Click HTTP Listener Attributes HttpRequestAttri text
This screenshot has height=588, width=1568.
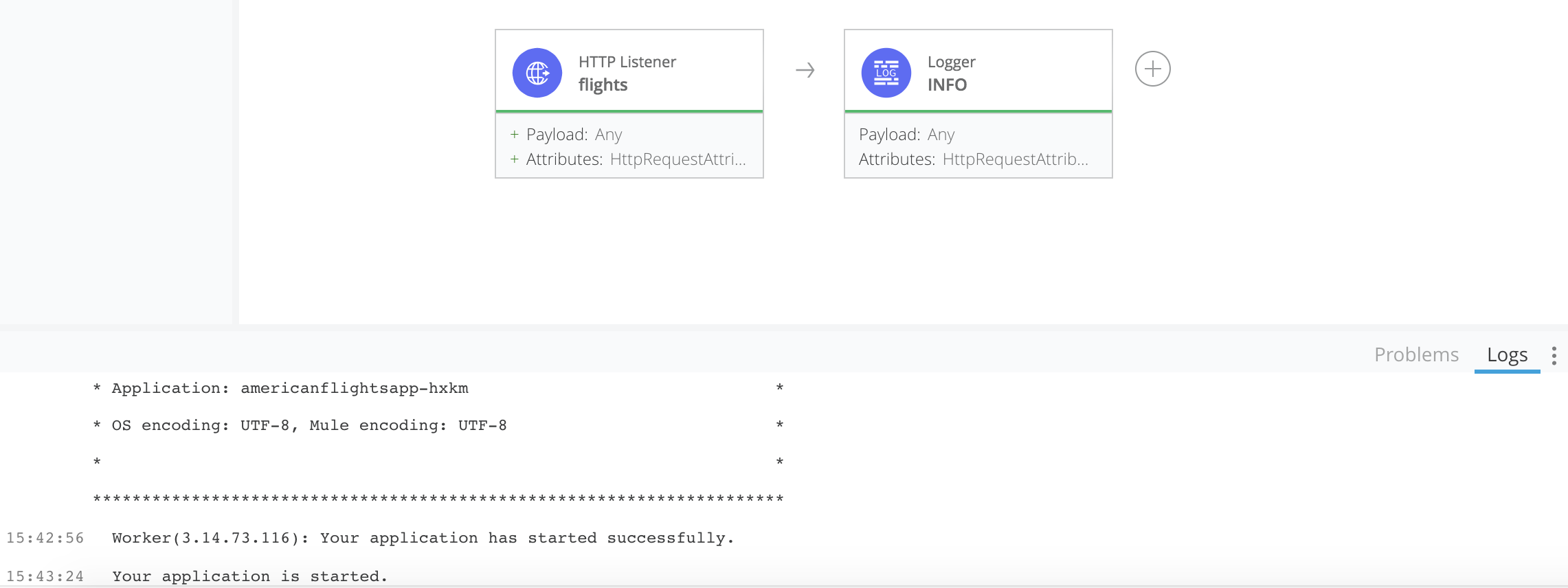[636, 159]
